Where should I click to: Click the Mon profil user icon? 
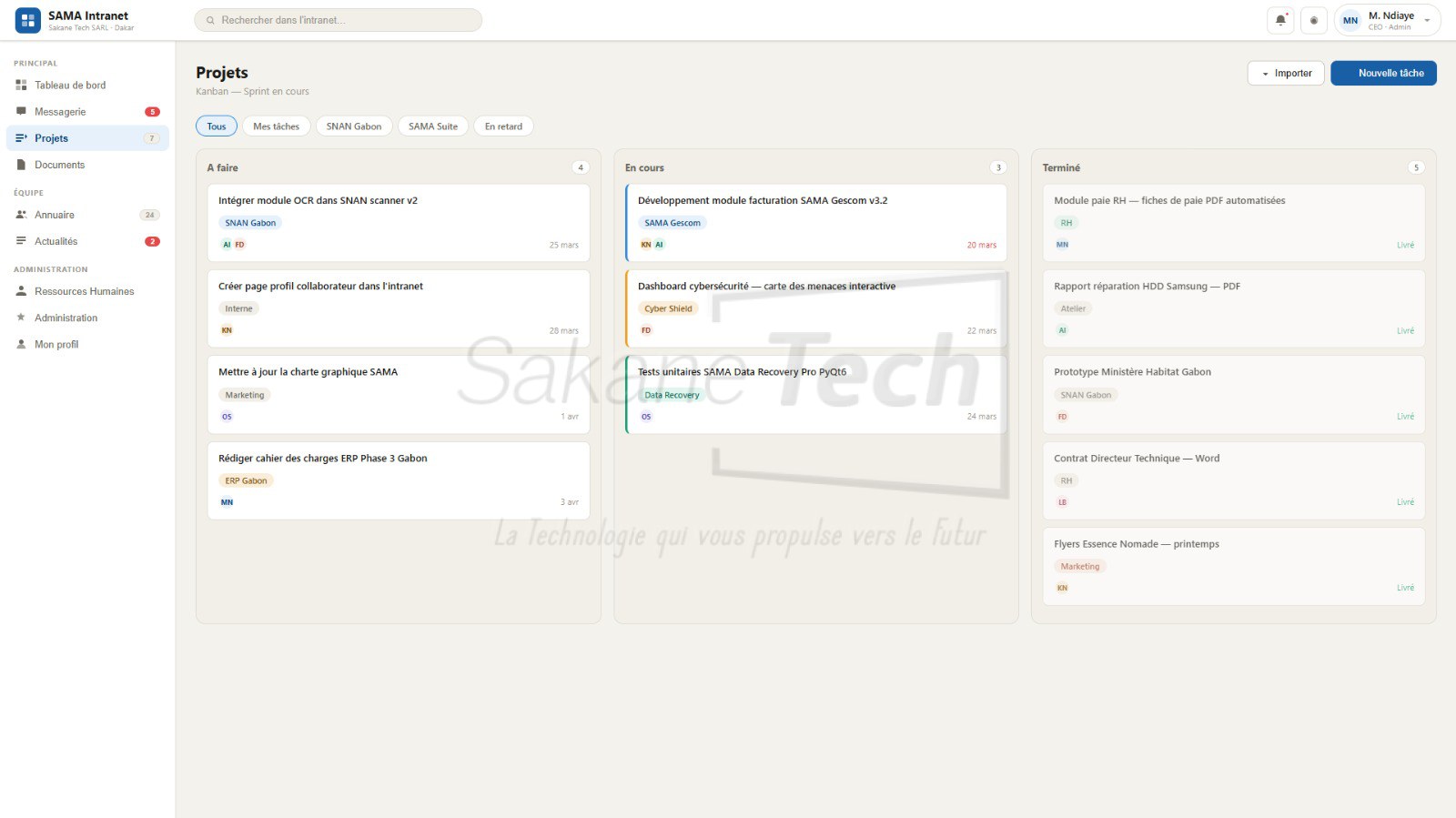[21, 344]
